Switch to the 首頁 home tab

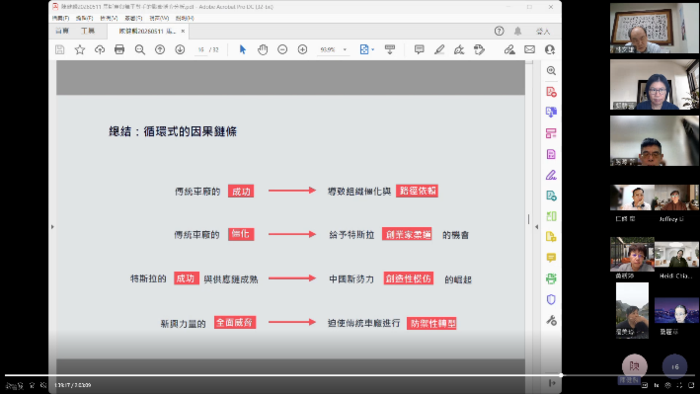tap(62, 31)
